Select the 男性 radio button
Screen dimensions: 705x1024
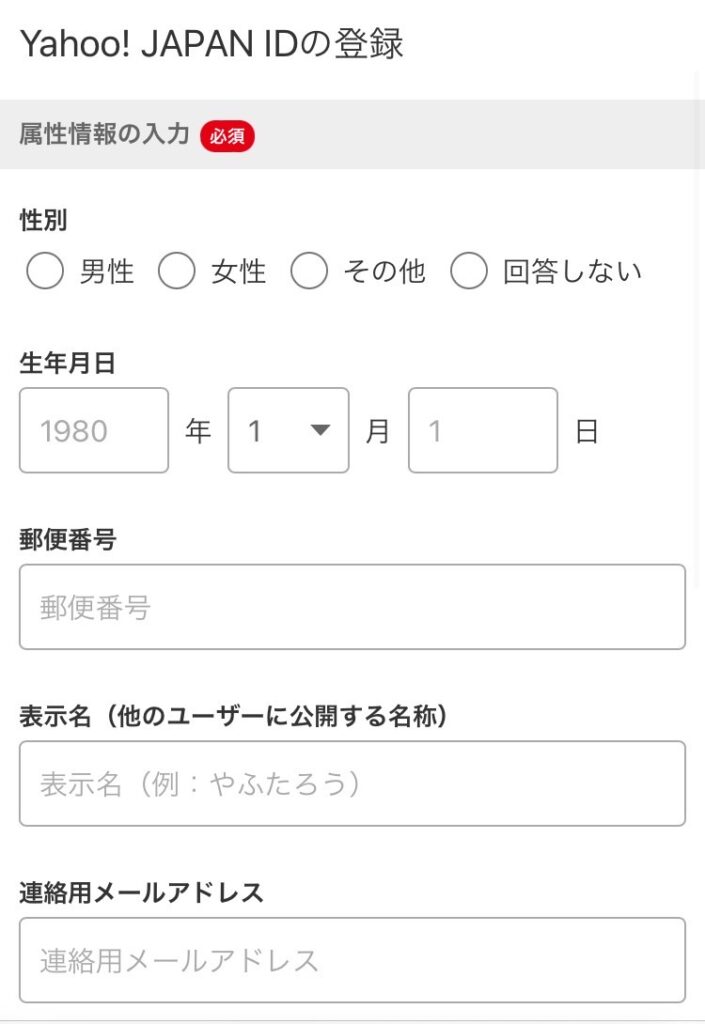click(x=45, y=271)
